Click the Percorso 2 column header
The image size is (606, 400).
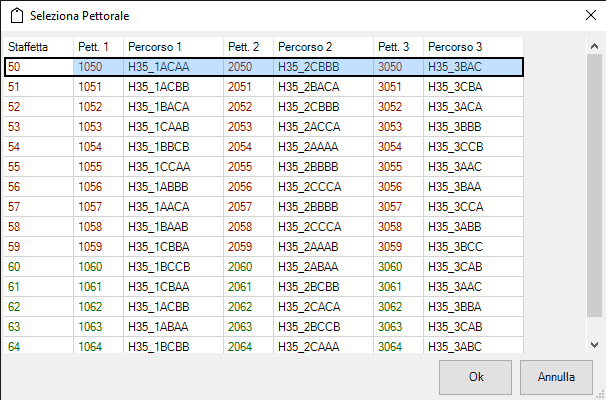point(323,47)
